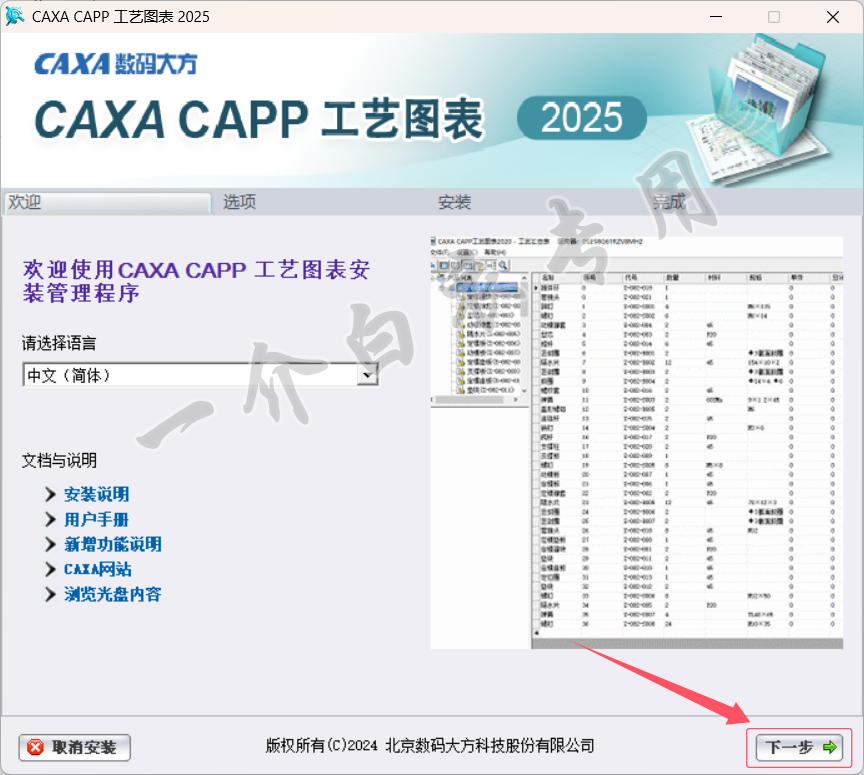The height and width of the screenshot is (775, 864).
Task: Close the installer window
Action: coord(833,17)
